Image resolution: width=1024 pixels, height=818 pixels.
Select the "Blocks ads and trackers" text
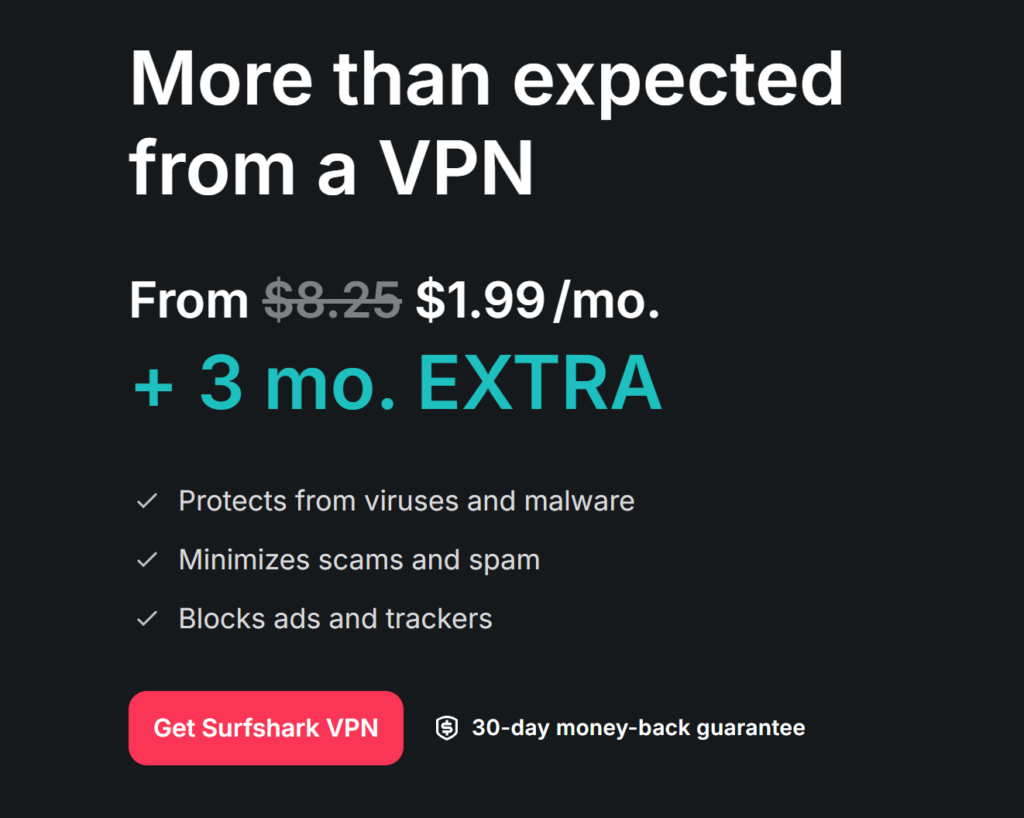pyautogui.click(x=335, y=619)
